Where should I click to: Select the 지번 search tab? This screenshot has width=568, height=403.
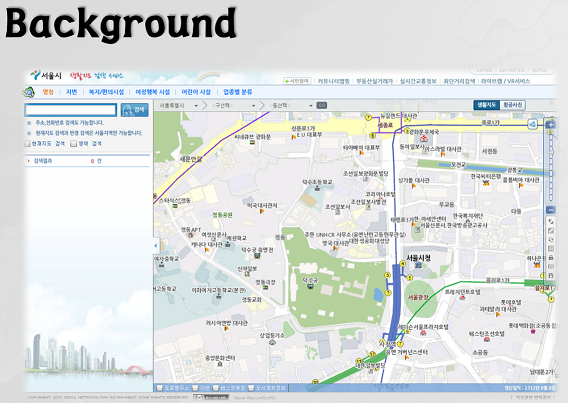(x=71, y=92)
